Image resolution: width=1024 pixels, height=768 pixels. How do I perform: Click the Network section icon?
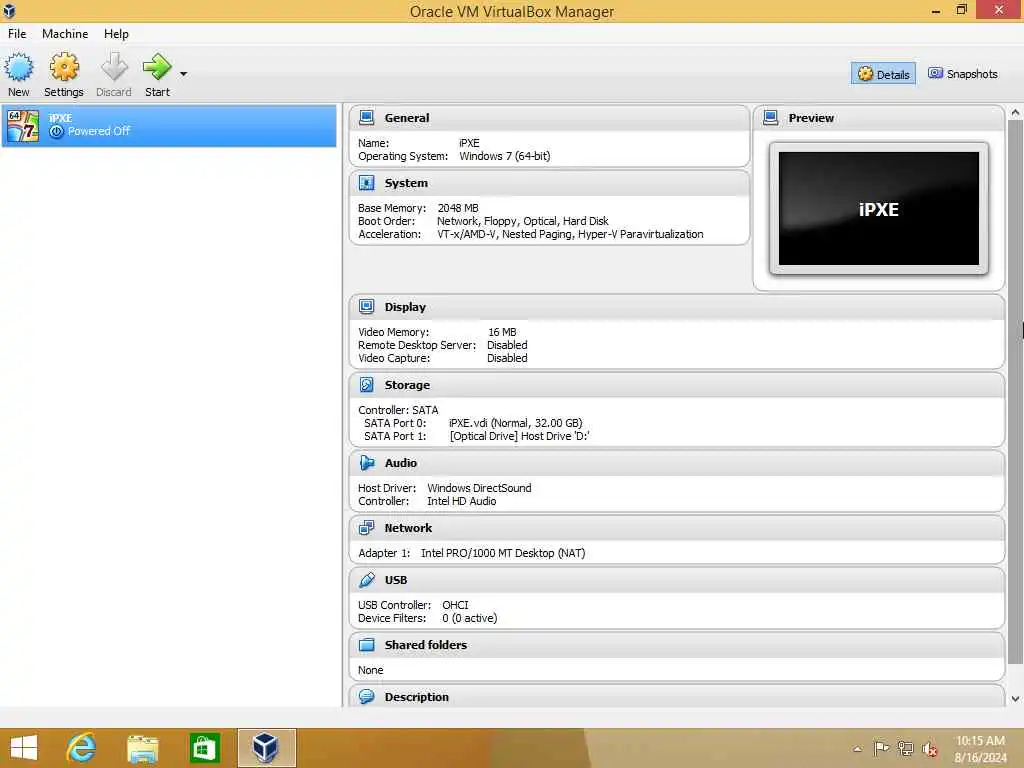(x=366, y=528)
